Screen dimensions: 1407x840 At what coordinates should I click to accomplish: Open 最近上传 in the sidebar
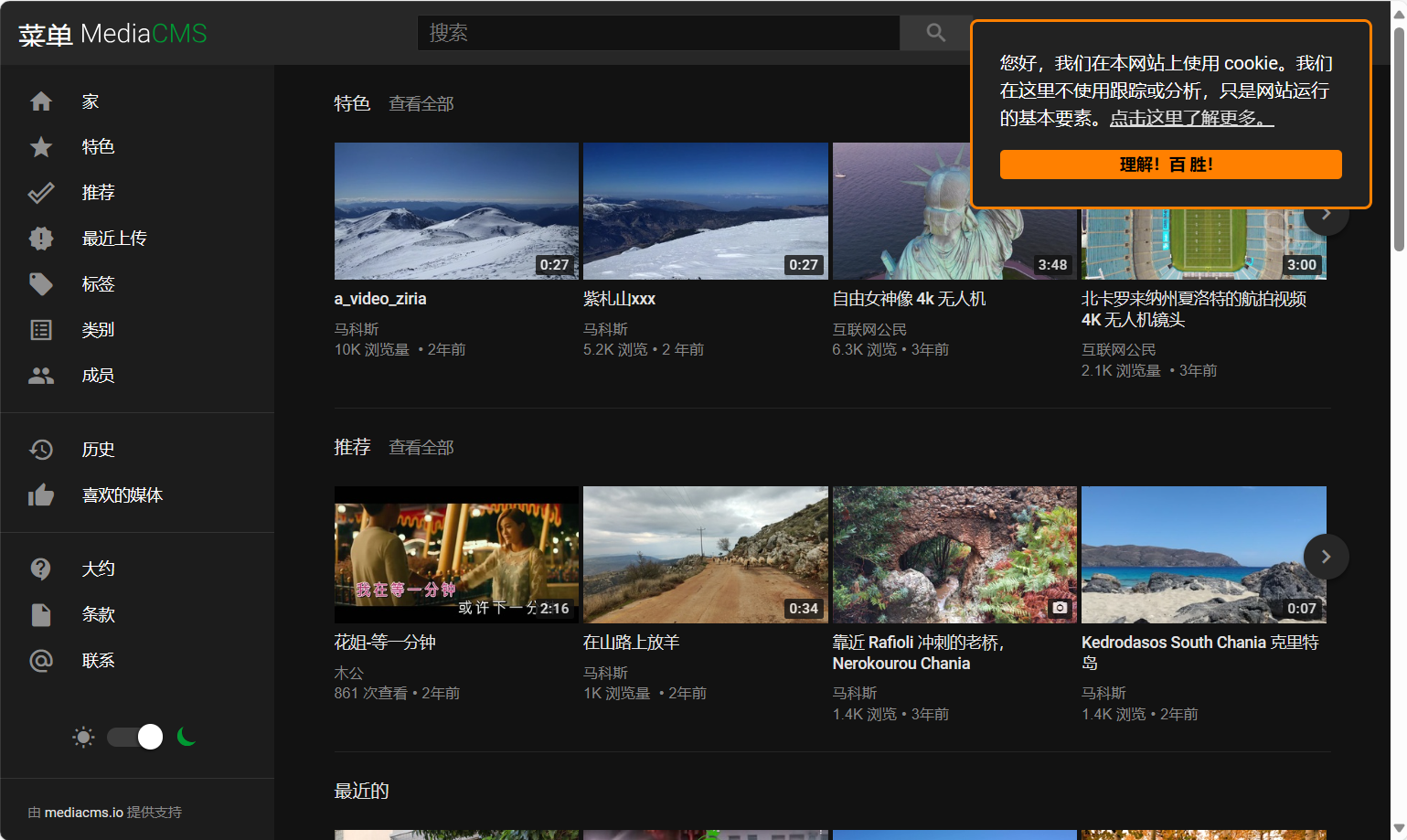coord(114,239)
